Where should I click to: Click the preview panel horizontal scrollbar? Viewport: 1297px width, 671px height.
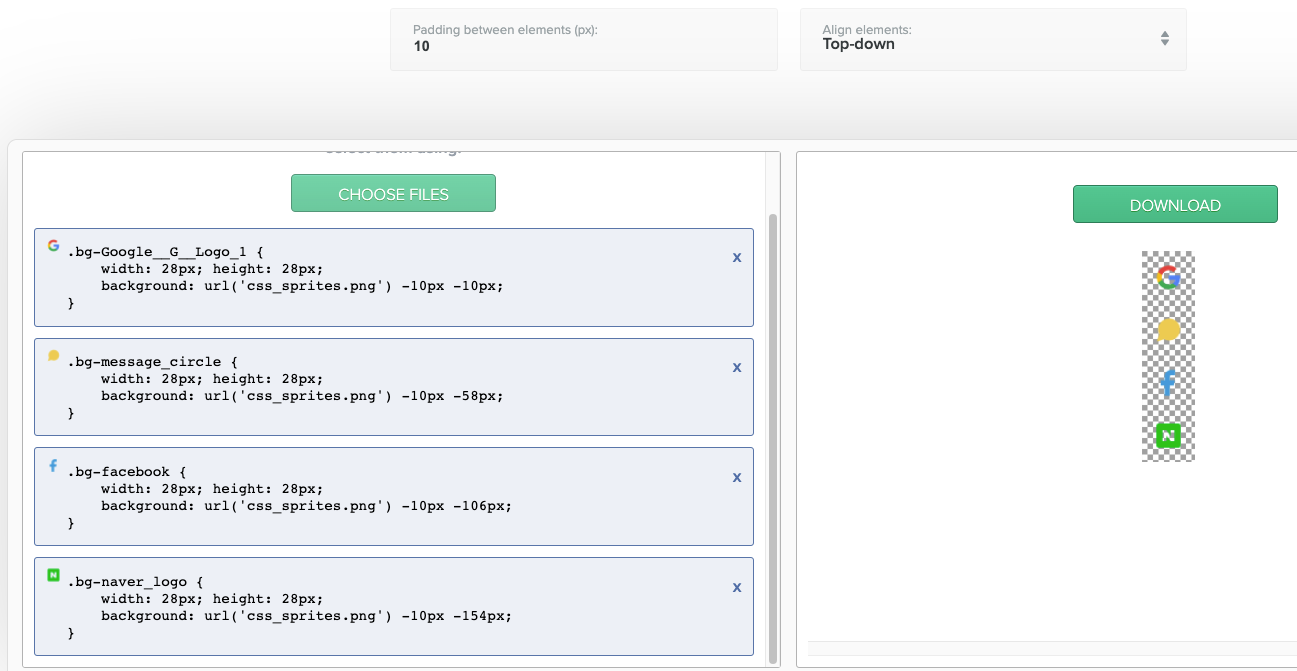coord(1052,648)
